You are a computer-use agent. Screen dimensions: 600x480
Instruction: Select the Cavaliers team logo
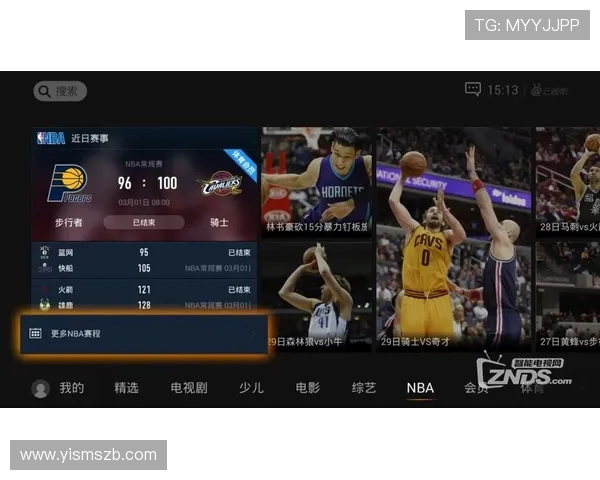coord(222,184)
